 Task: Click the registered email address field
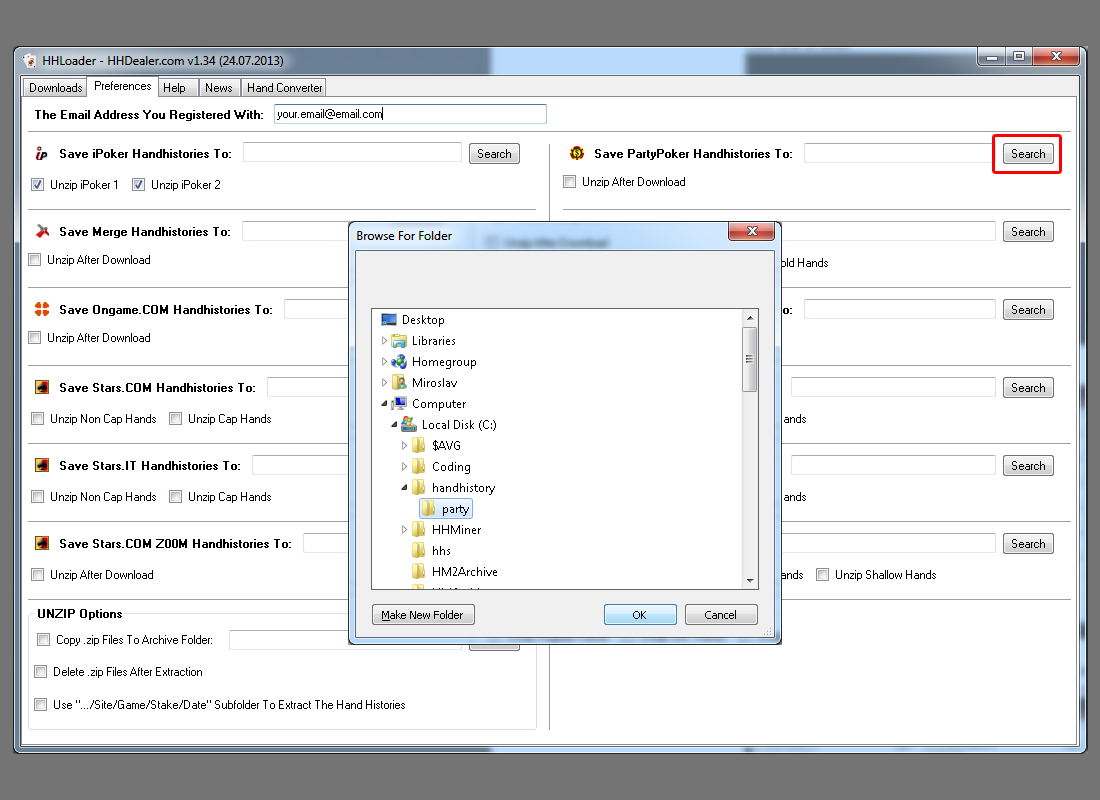click(410, 114)
